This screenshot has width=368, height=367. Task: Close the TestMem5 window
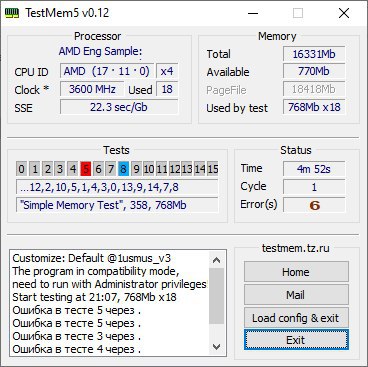pos(344,13)
